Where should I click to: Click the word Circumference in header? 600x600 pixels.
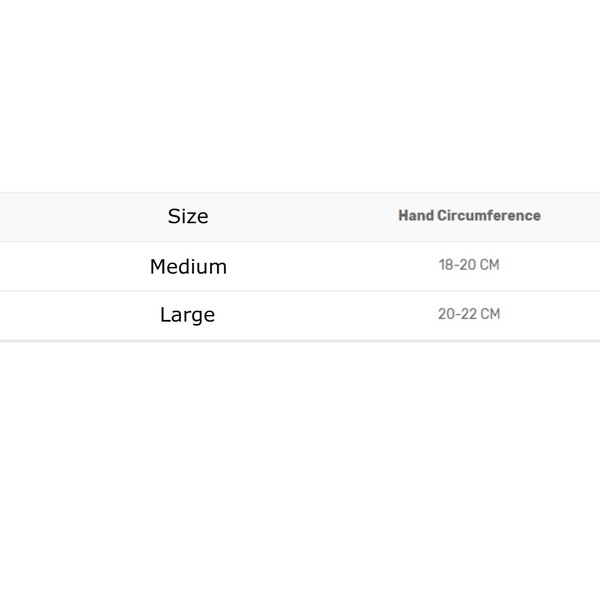tap(489, 215)
